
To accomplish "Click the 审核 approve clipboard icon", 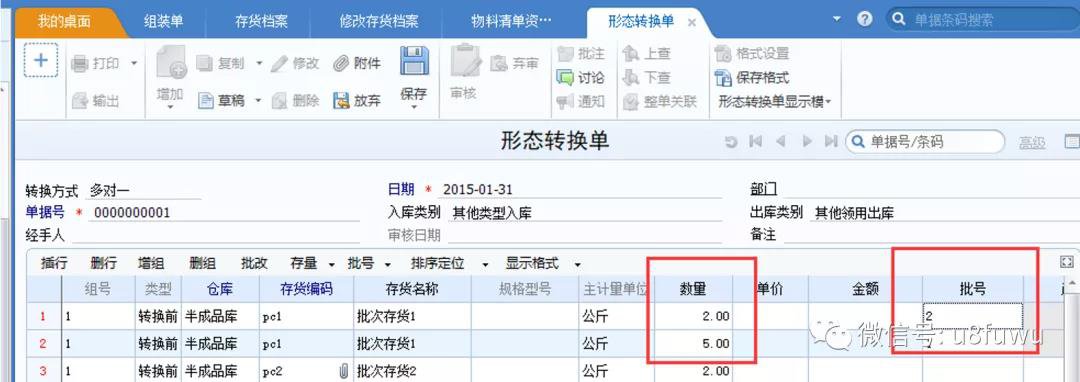I will (466, 61).
